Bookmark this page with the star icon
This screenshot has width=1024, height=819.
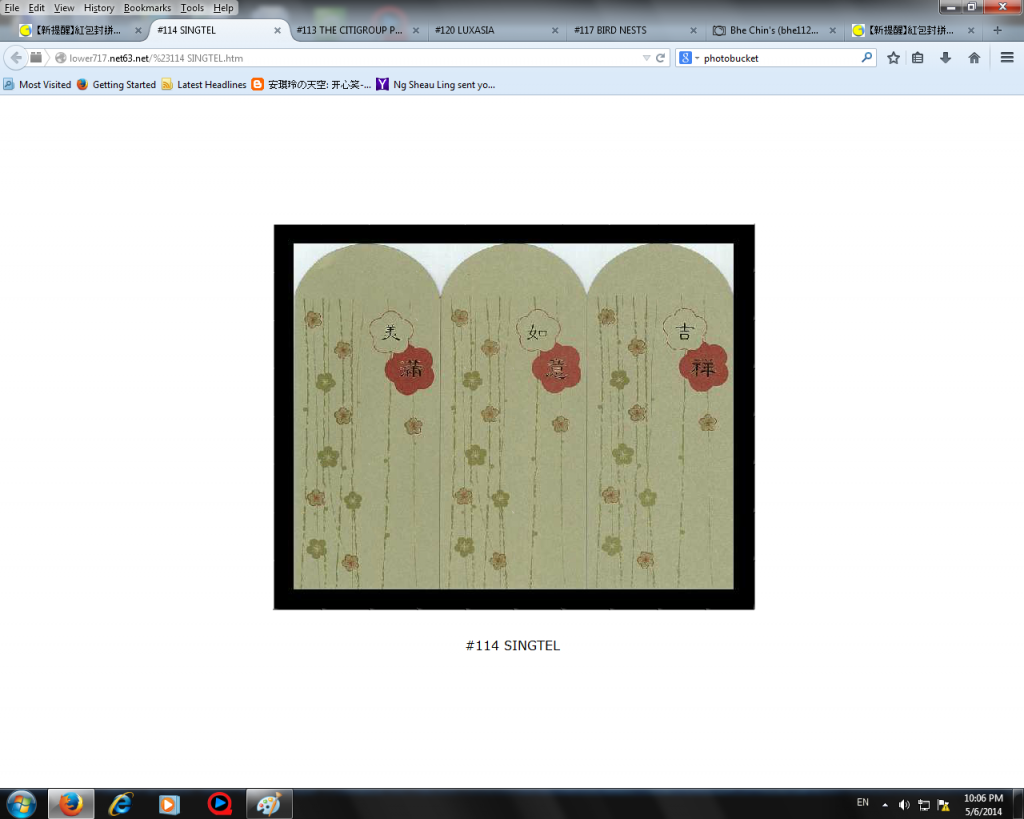pos(894,58)
